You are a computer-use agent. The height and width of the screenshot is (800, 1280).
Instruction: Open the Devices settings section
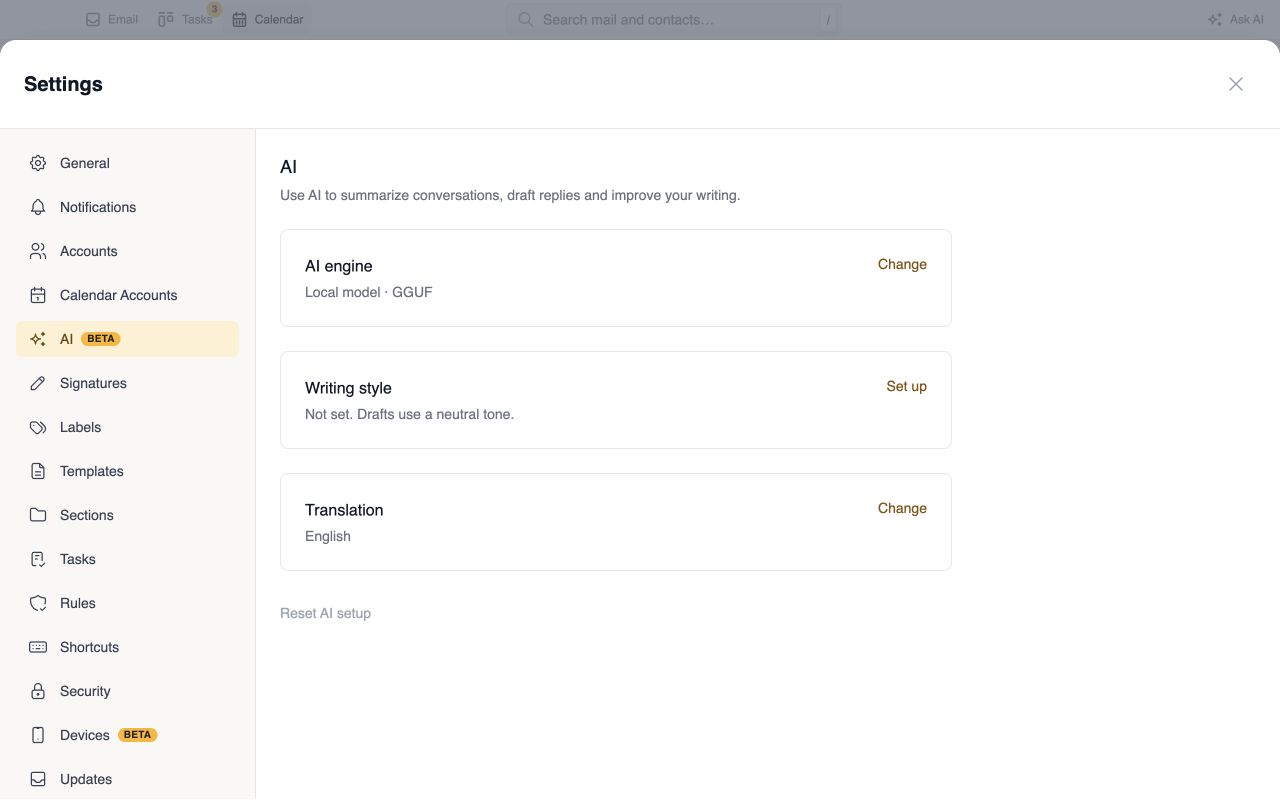click(x=127, y=735)
